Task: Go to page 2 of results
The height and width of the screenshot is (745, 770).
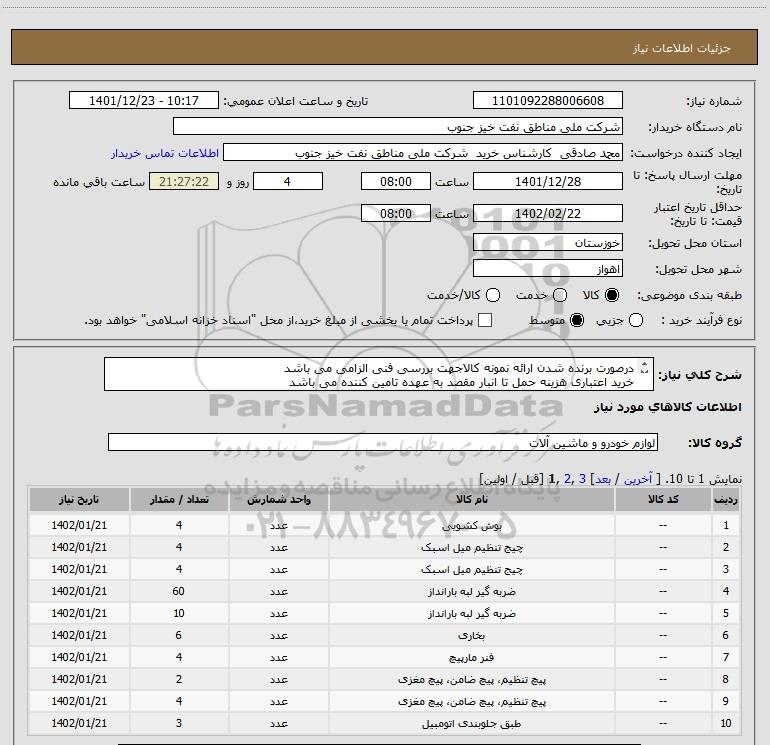Action: (x=568, y=479)
